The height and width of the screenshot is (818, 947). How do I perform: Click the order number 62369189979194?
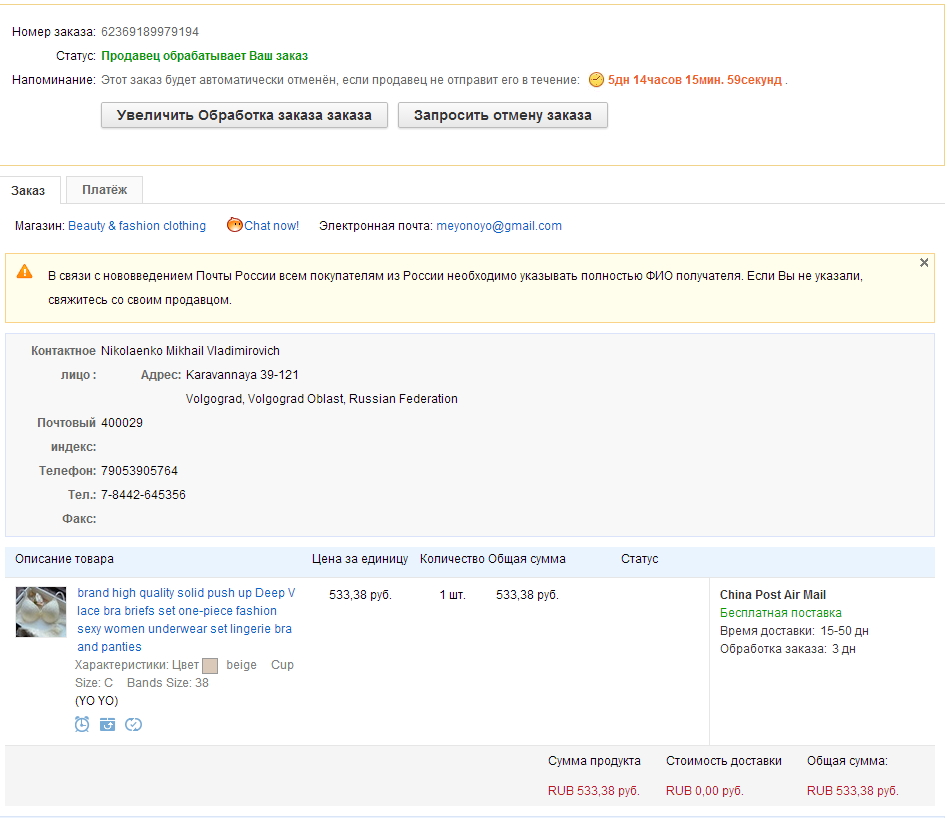pos(150,32)
